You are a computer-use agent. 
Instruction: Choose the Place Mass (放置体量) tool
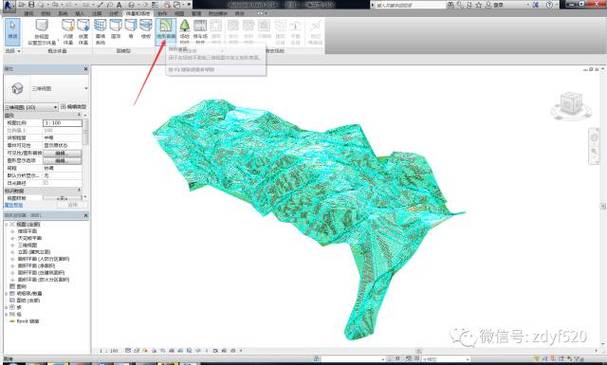[83, 32]
